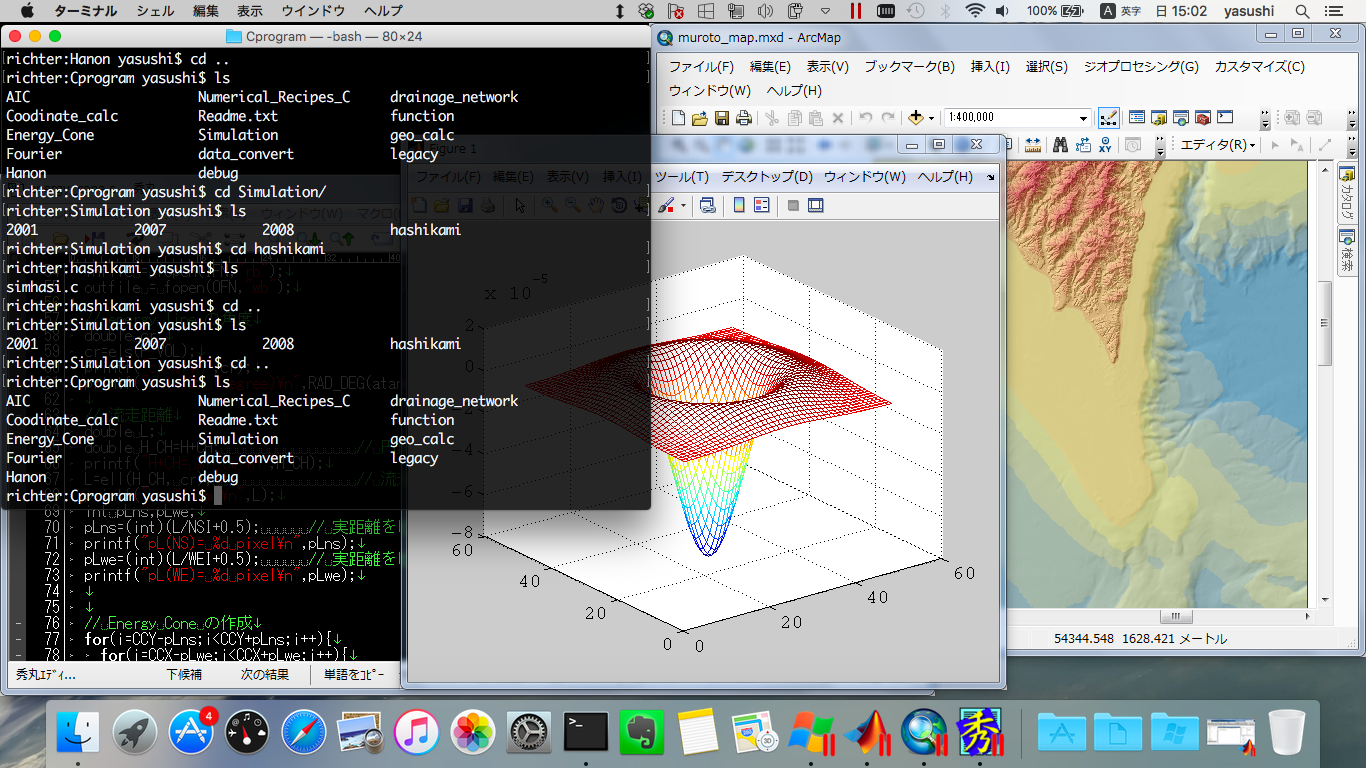Click ArcMap's Go To XY tool
This screenshot has width=1366, height=768.
(x=1105, y=145)
